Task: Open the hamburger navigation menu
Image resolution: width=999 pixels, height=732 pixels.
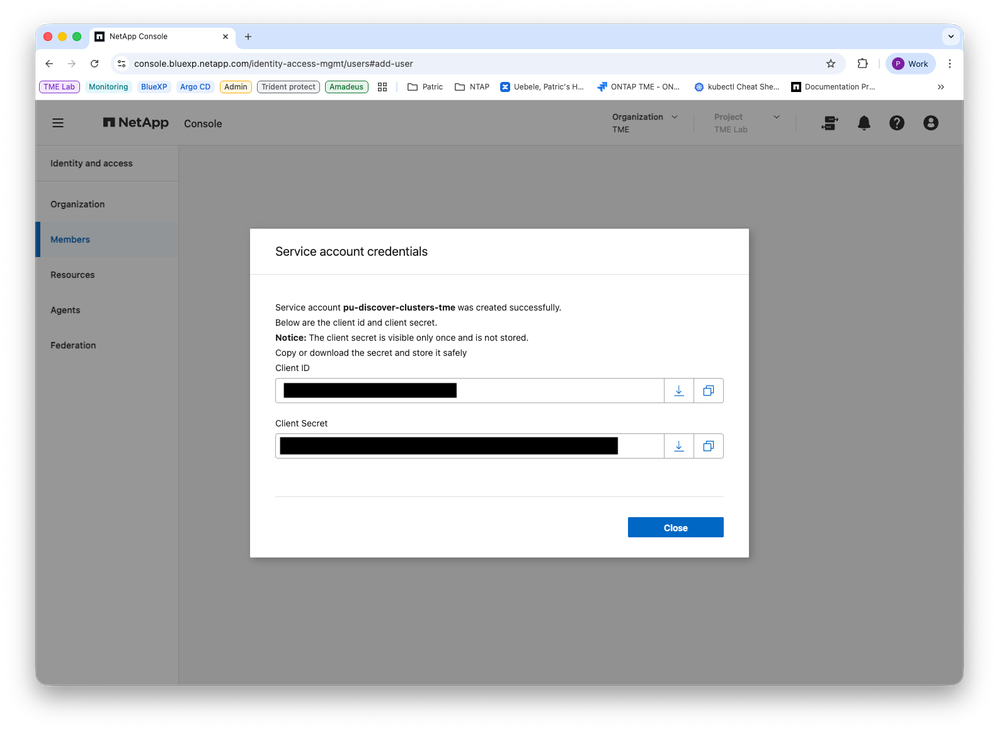Action: point(58,123)
